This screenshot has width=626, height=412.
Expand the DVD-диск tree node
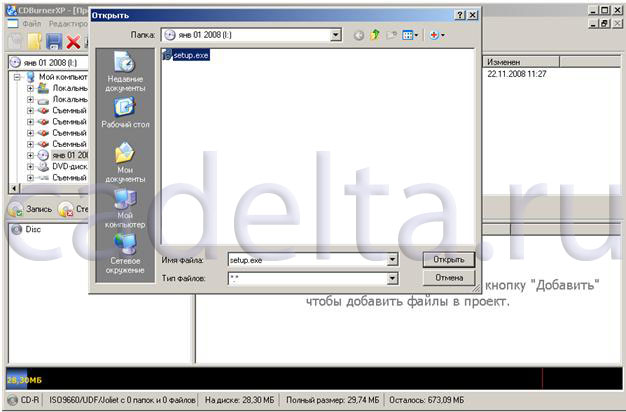pyautogui.click(x=31, y=166)
